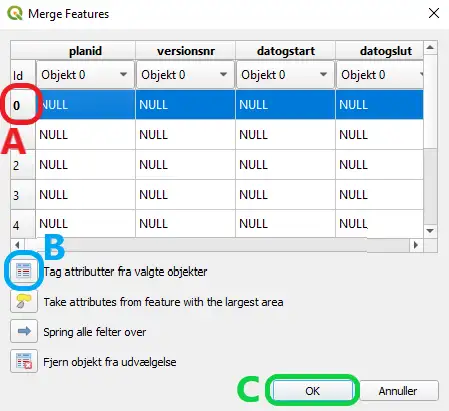Image resolution: width=449 pixels, height=411 pixels.
Task: Click the Spring alle felter over arrow icon
Action: [x=24, y=331]
